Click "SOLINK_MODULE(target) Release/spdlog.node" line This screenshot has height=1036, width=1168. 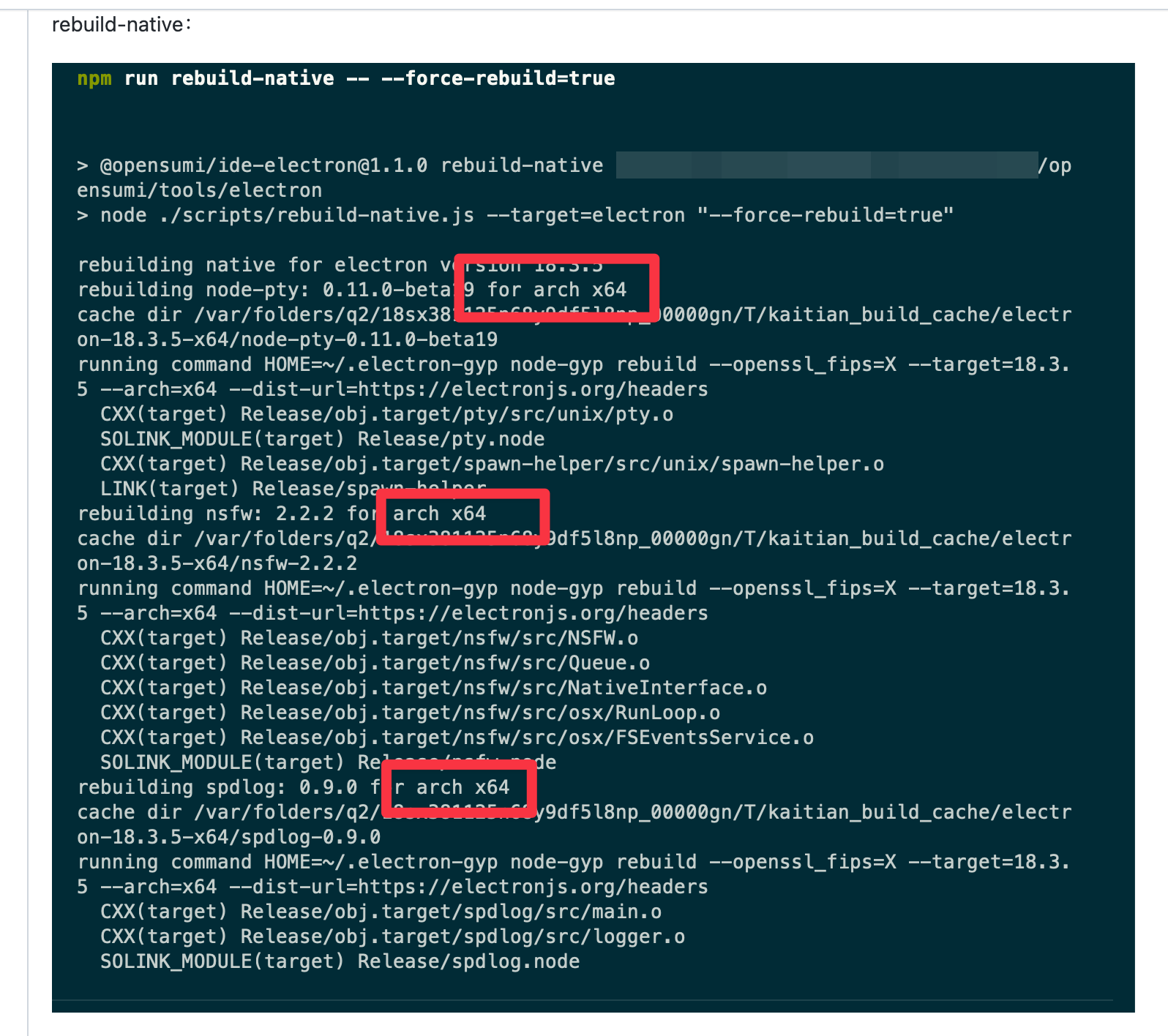coord(340,961)
